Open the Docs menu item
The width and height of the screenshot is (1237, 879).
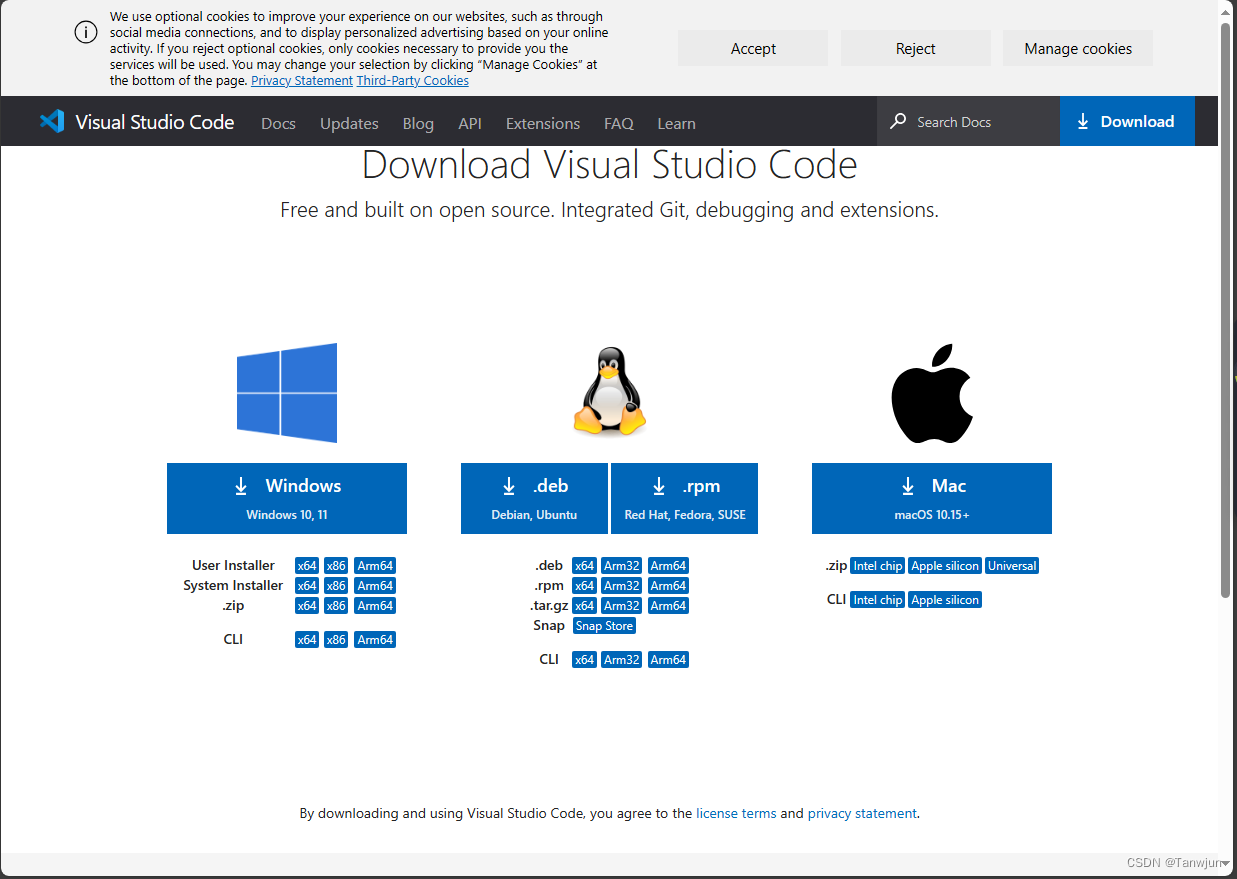tap(278, 123)
